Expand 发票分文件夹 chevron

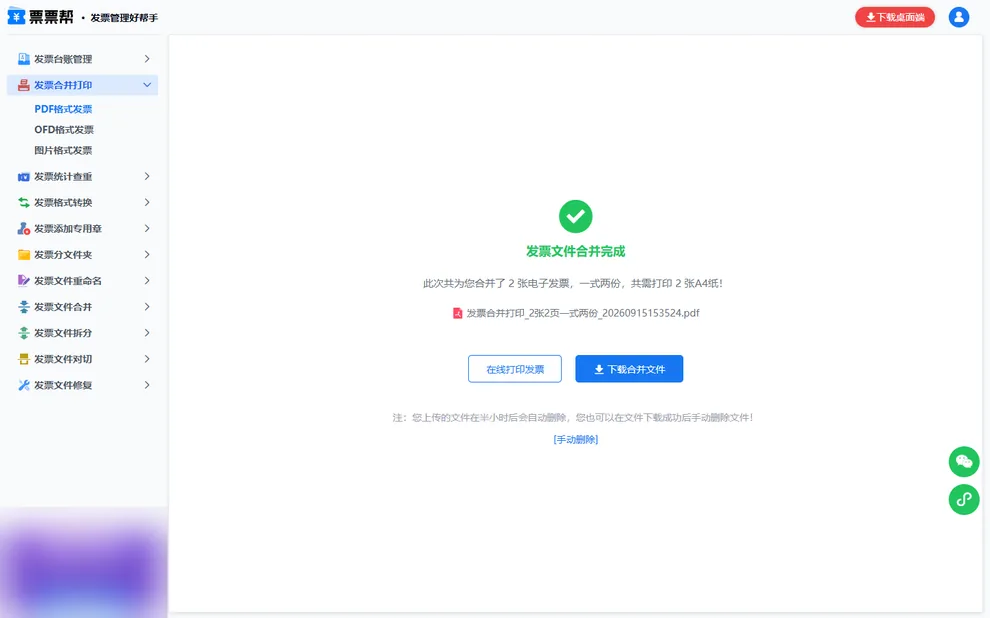tap(146, 254)
